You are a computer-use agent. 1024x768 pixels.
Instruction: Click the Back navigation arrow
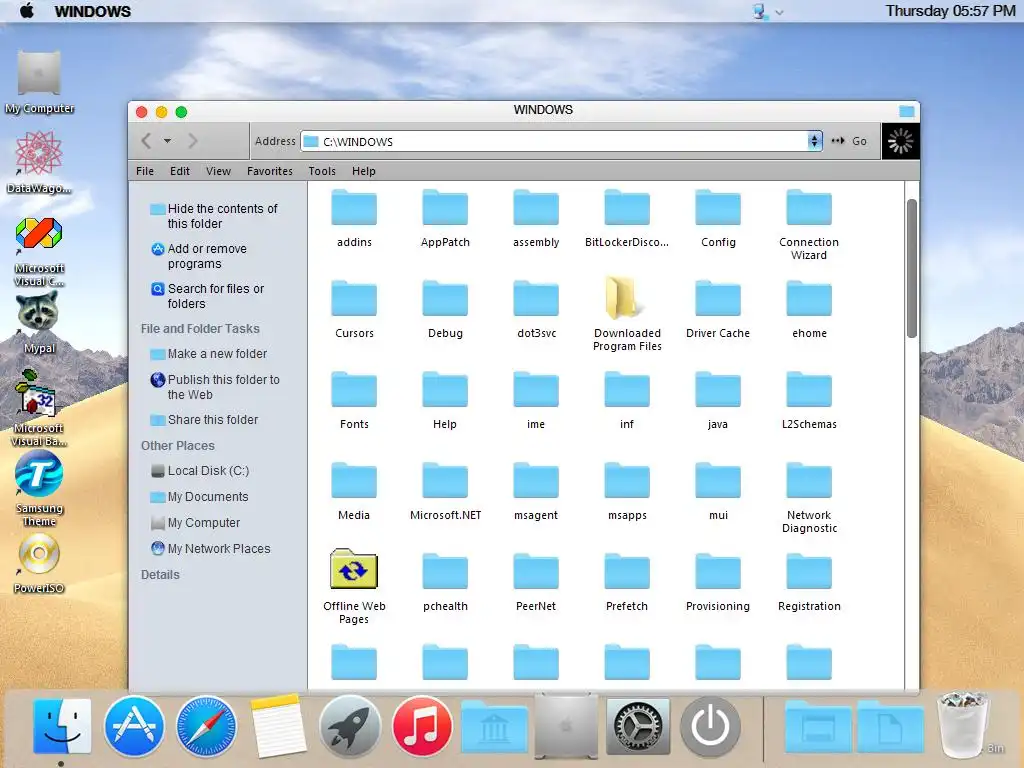146,140
